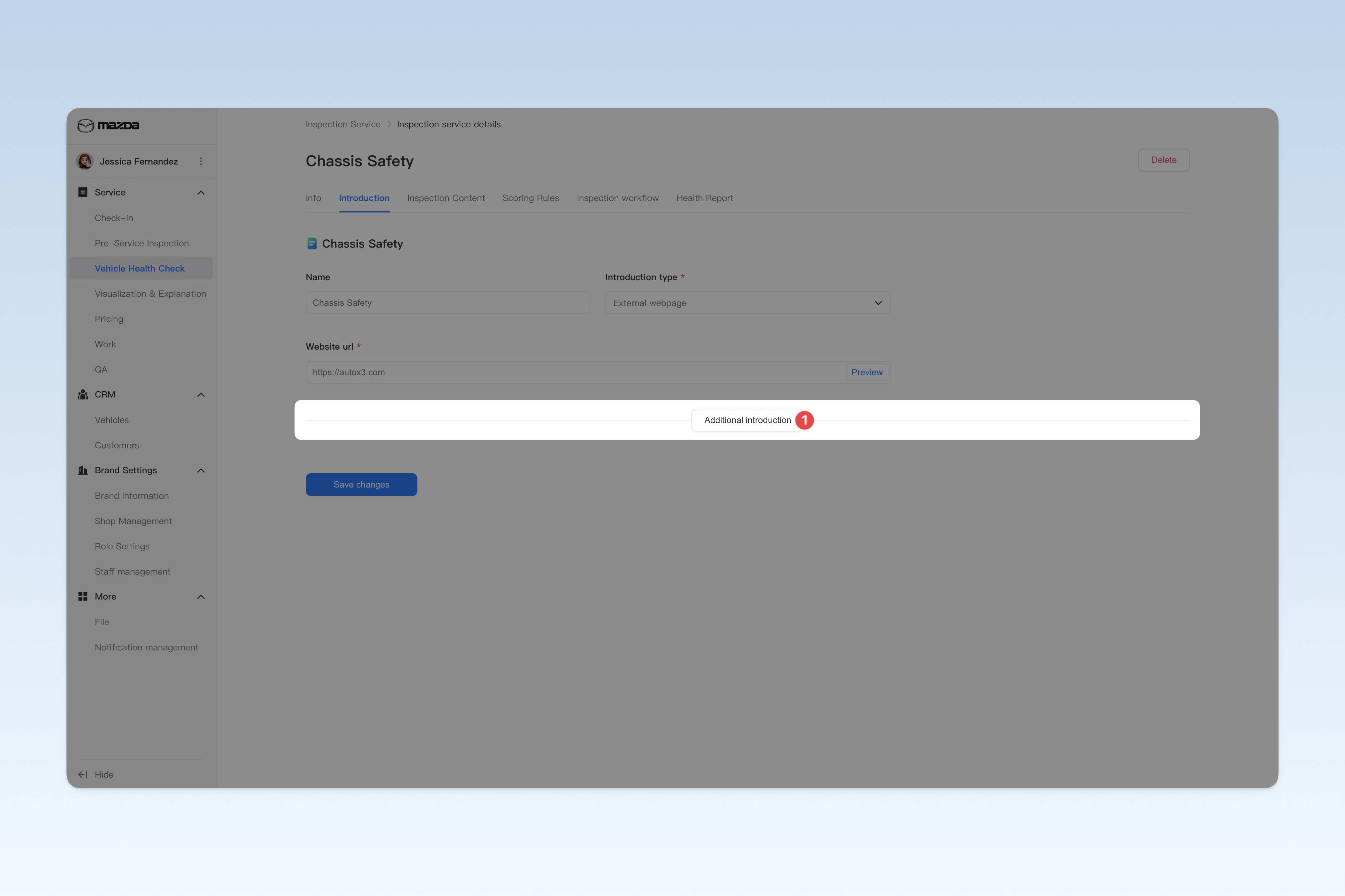Click Jessica Fernandez's avatar picture

coord(85,161)
